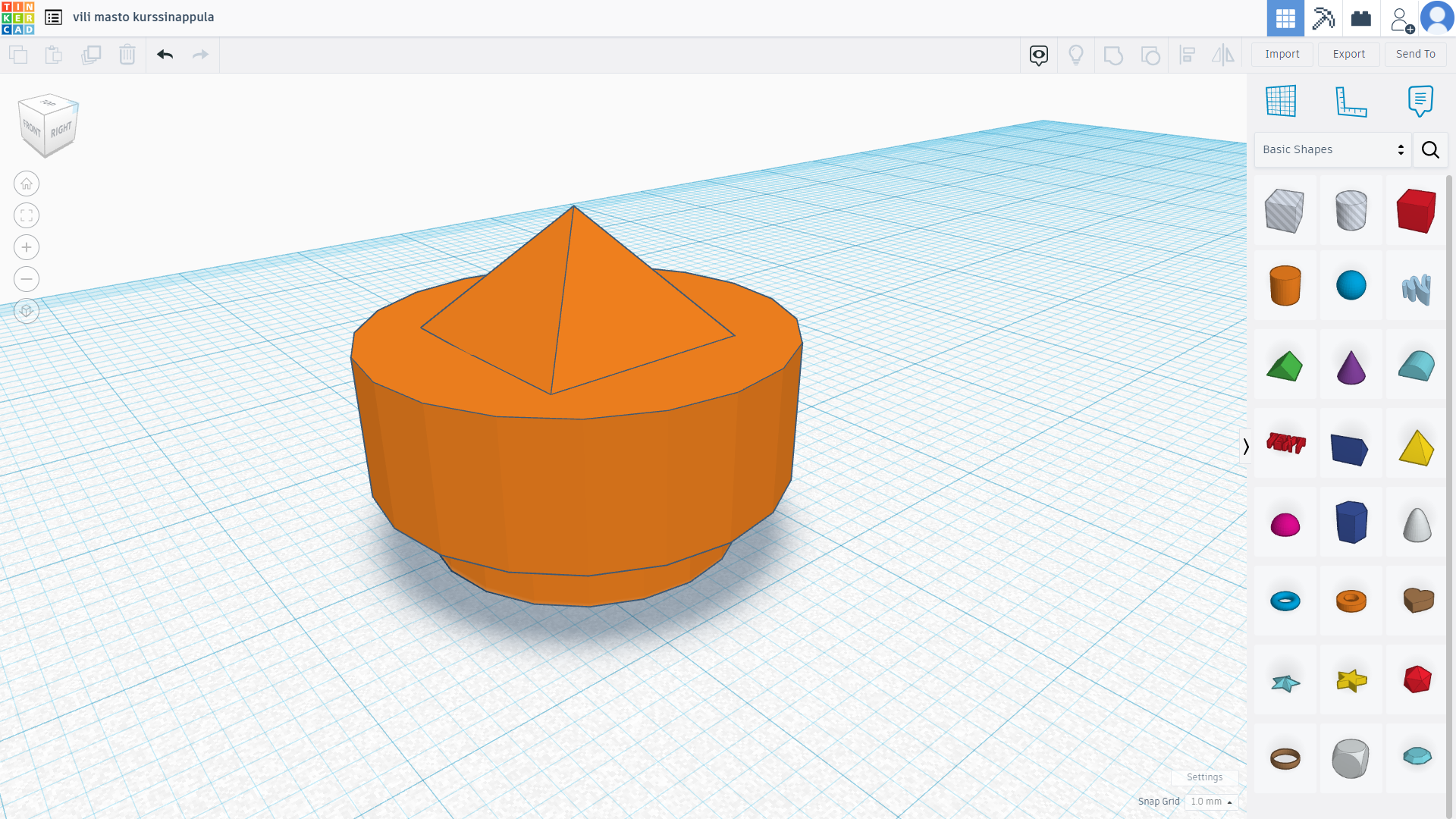Toggle home/reset view control
Viewport: 1456px width, 819px height.
click(26, 183)
